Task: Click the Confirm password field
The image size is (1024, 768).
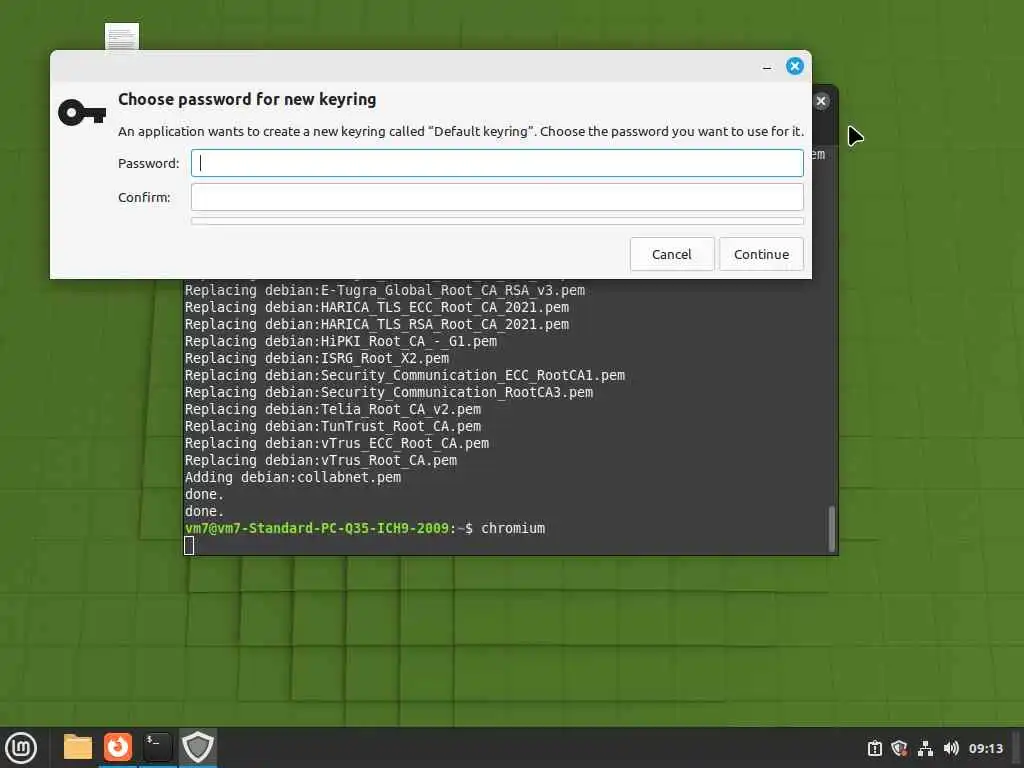Action: click(x=497, y=197)
